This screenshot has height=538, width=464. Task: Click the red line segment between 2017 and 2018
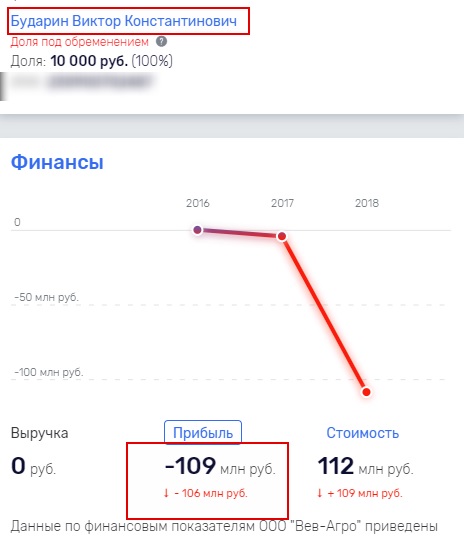[324, 314]
